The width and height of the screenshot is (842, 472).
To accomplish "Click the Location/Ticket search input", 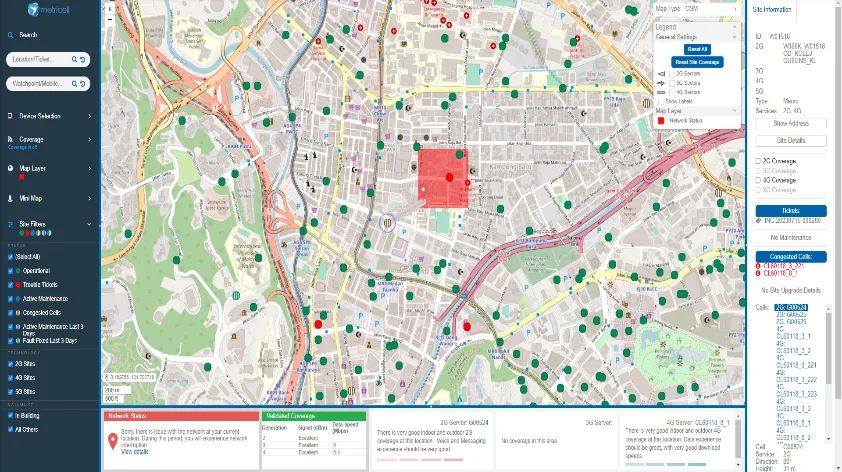I will [x=41, y=60].
